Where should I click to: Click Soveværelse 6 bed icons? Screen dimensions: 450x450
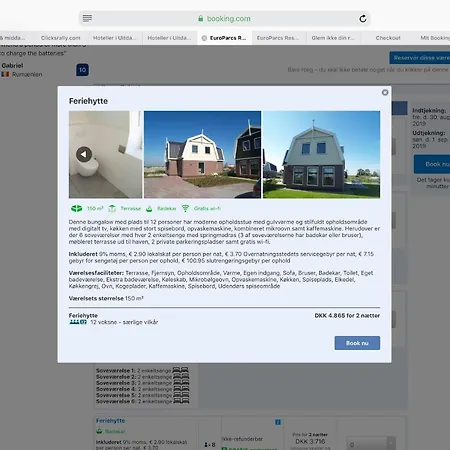pyautogui.click(x=181, y=401)
